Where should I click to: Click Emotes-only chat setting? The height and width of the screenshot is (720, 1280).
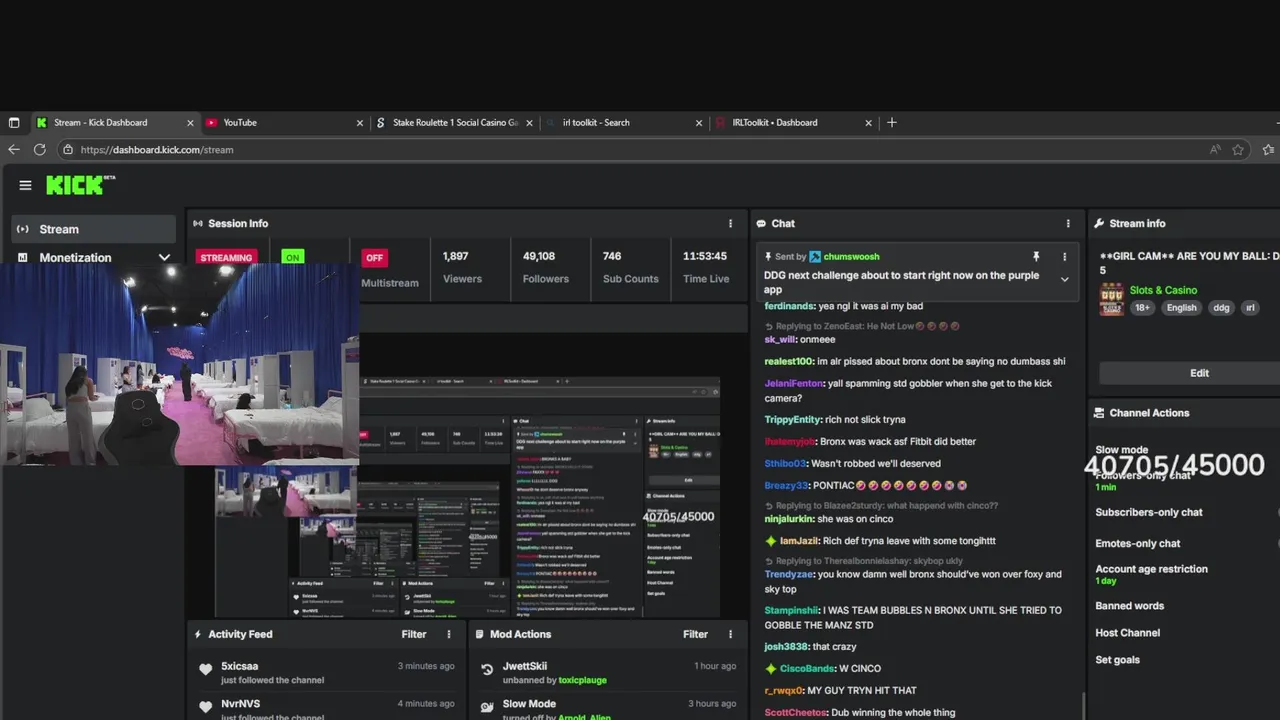pyautogui.click(x=1138, y=543)
